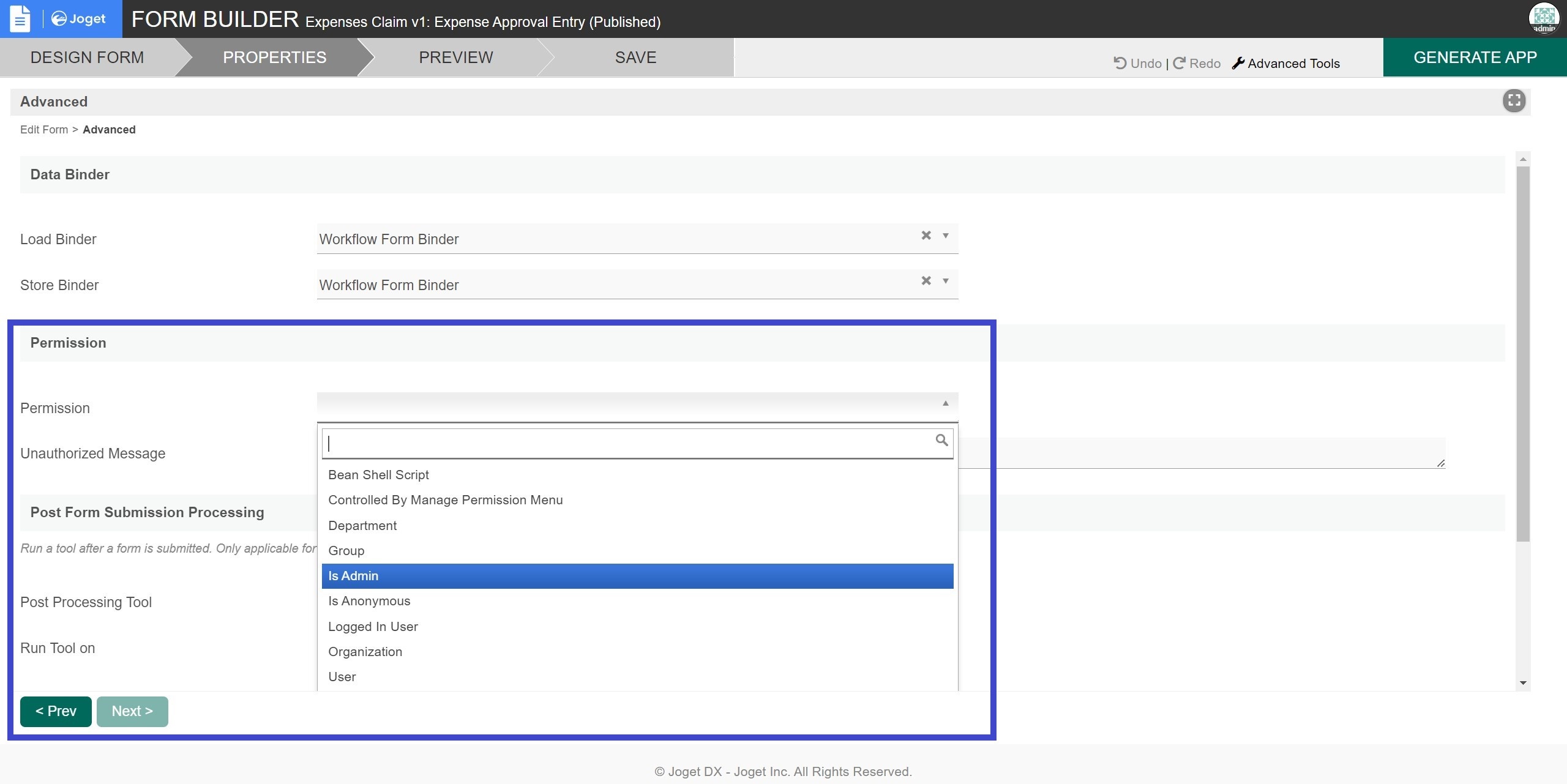Switch to the Design Form step

pos(87,58)
